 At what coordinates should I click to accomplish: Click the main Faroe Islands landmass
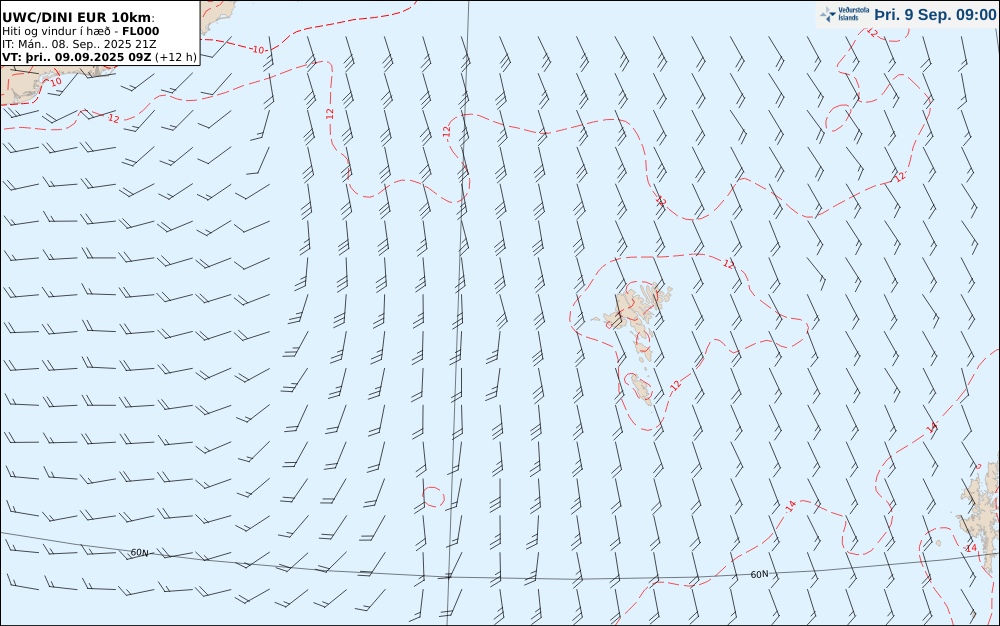pyautogui.click(x=633, y=309)
